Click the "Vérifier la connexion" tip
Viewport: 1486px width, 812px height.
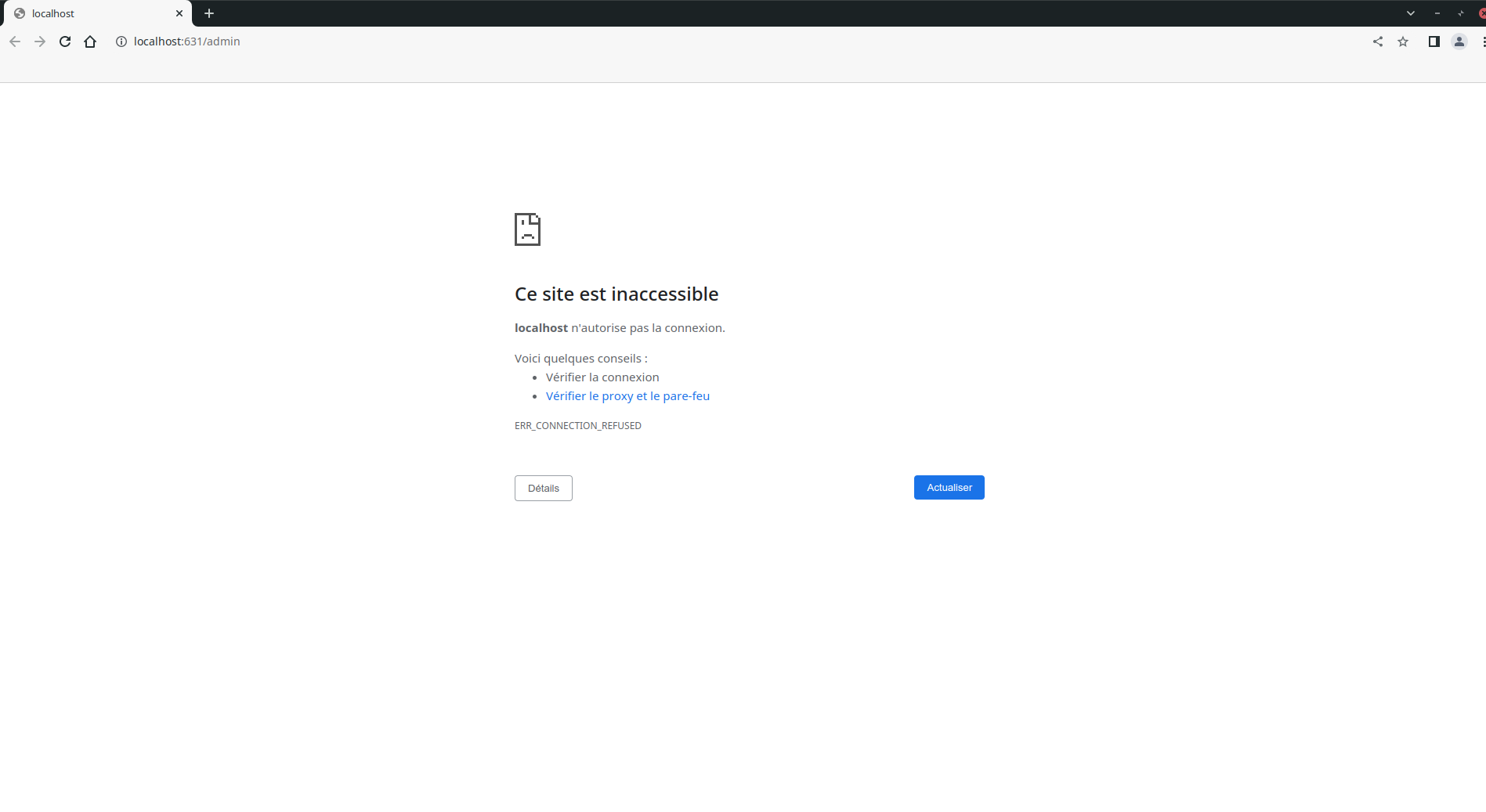coord(602,377)
